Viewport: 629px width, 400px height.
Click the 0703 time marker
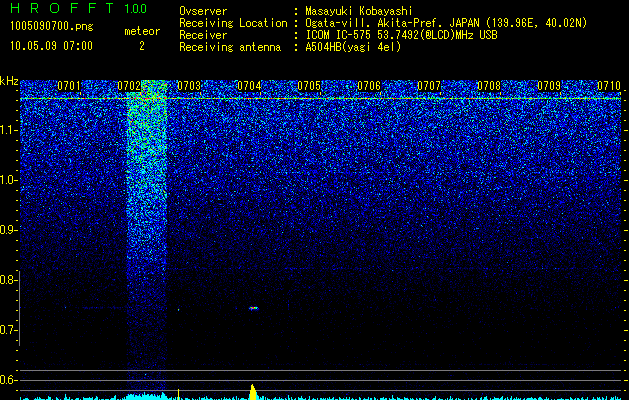[x=189, y=86]
